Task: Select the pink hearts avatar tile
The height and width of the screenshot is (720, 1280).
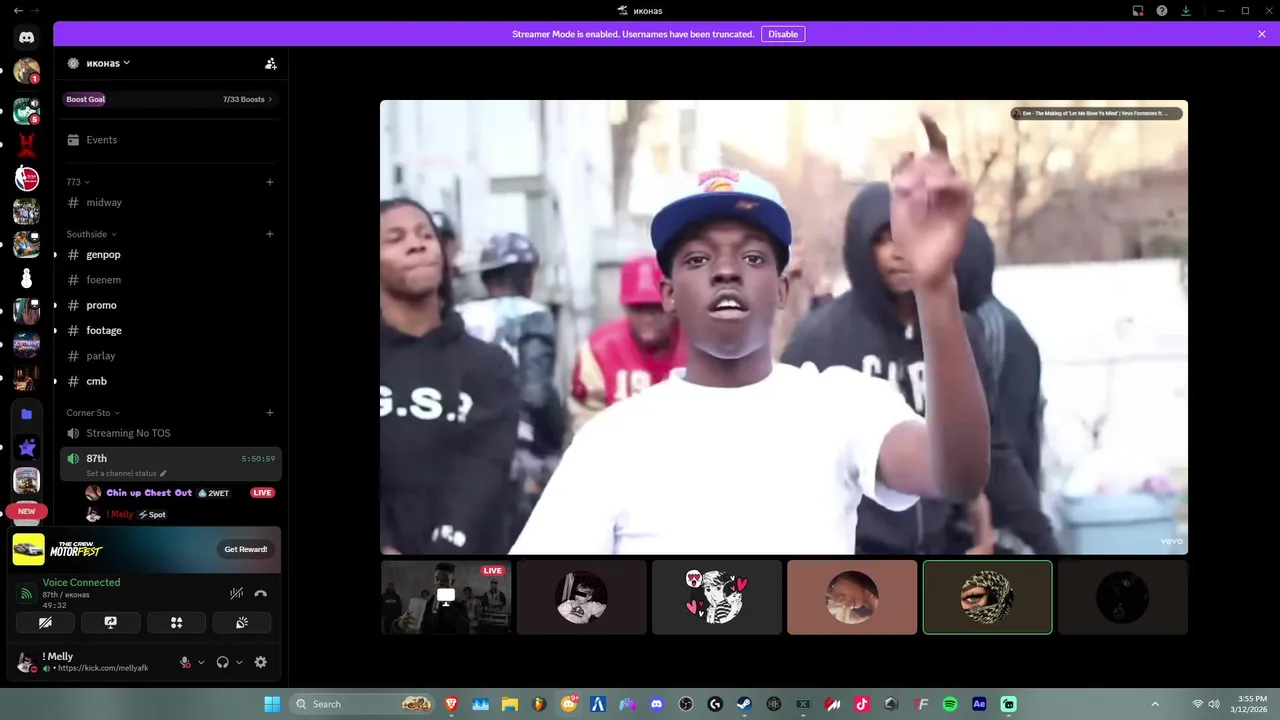Action: (x=716, y=597)
